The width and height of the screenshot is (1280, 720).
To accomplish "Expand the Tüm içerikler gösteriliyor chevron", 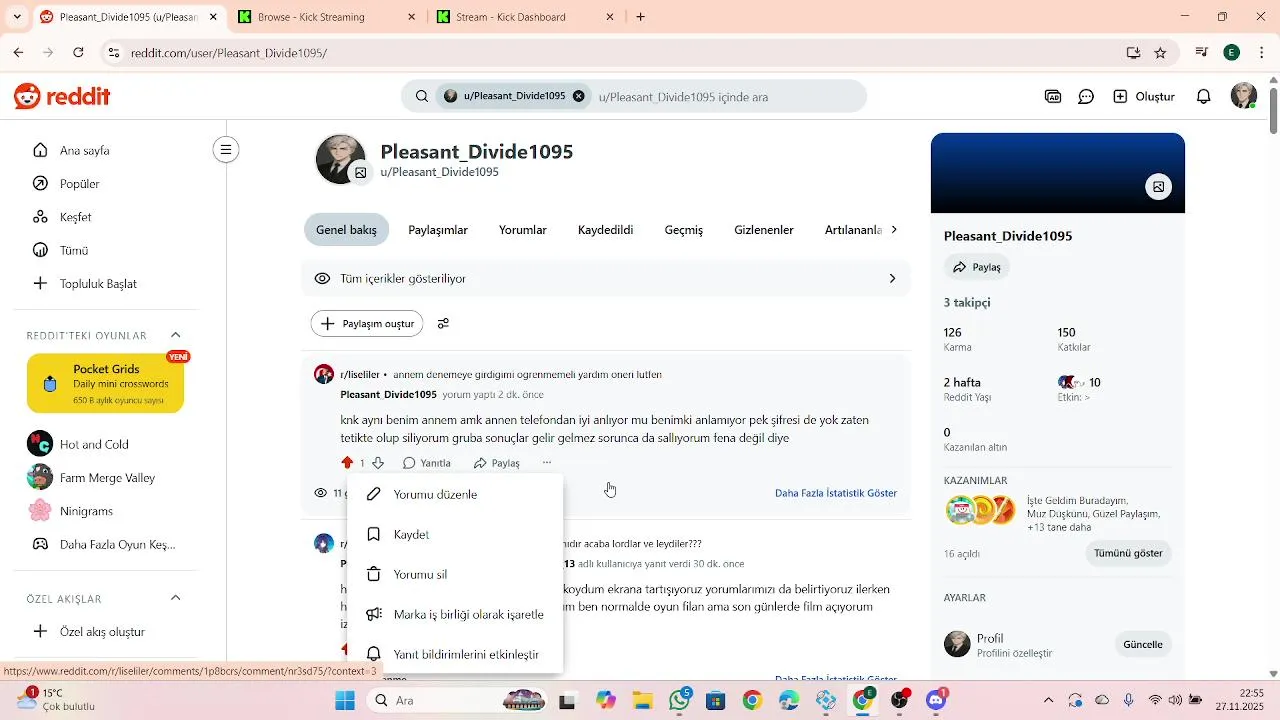I will coord(892,278).
